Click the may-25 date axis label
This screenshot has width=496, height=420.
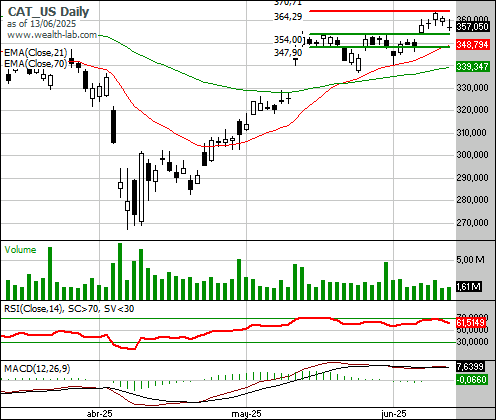tap(246, 414)
